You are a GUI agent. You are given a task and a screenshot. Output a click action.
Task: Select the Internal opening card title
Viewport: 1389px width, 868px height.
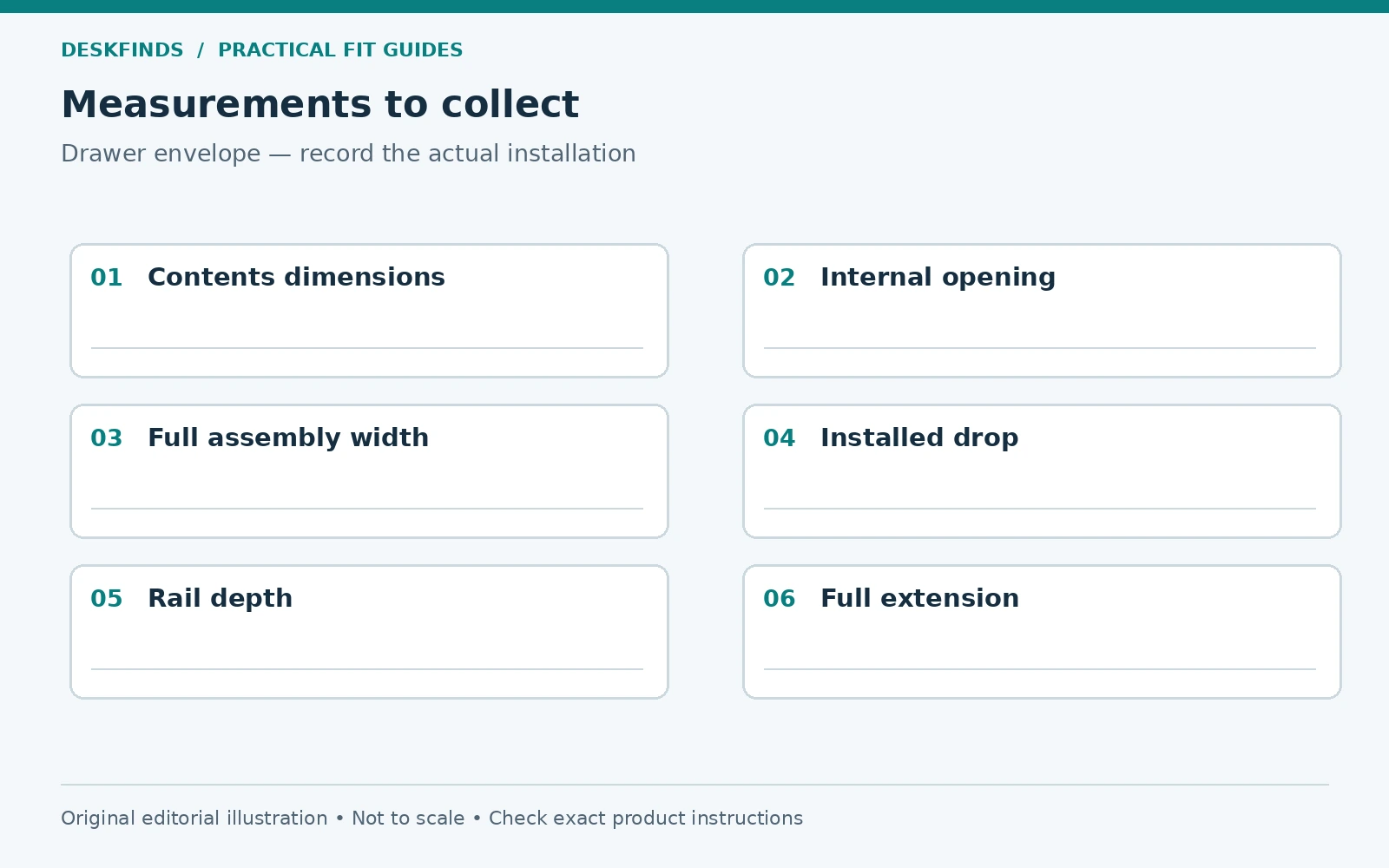coord(938,278)
